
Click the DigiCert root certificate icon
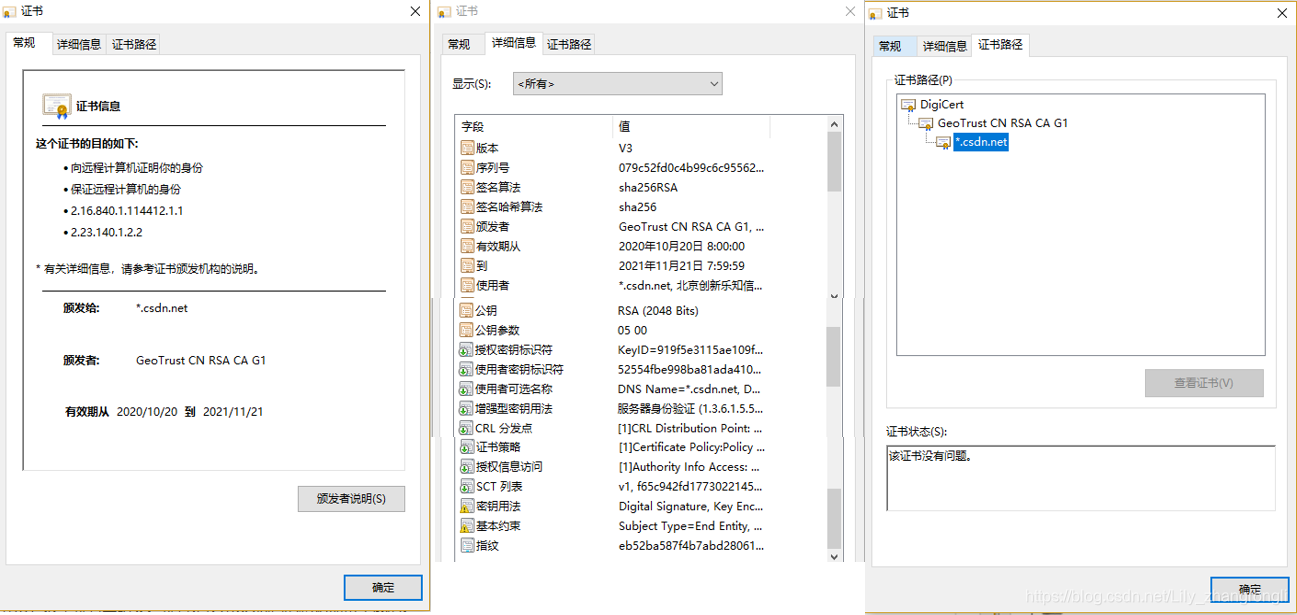pos(908,104)
